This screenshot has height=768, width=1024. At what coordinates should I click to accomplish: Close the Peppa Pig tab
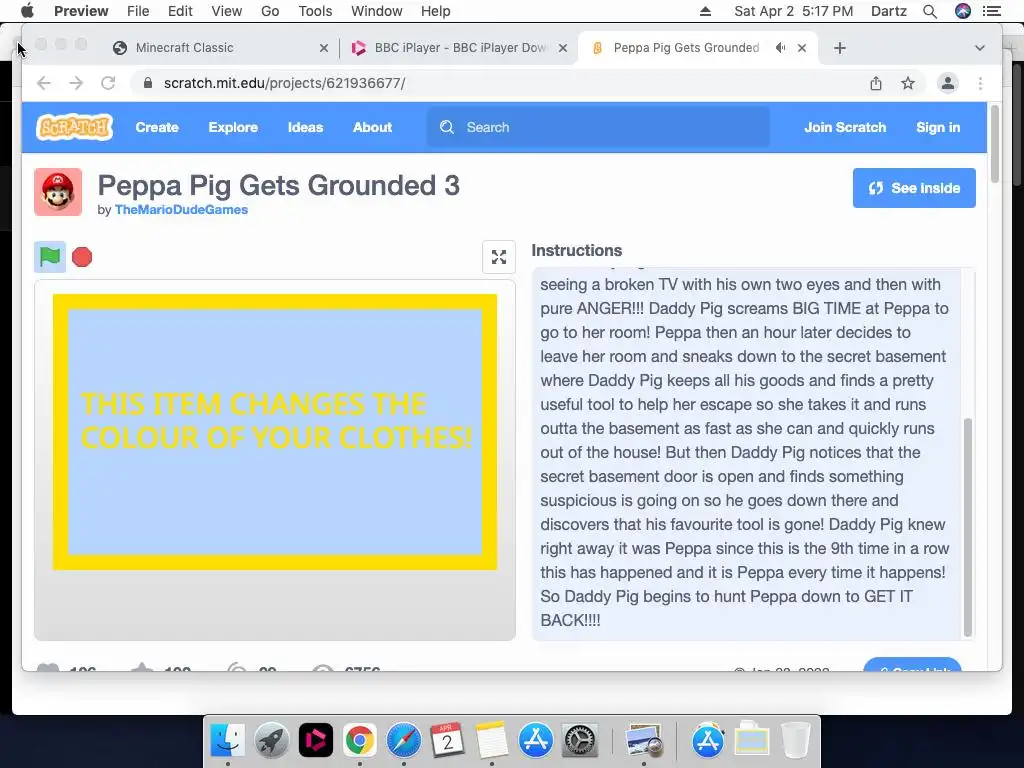point(802,48)
